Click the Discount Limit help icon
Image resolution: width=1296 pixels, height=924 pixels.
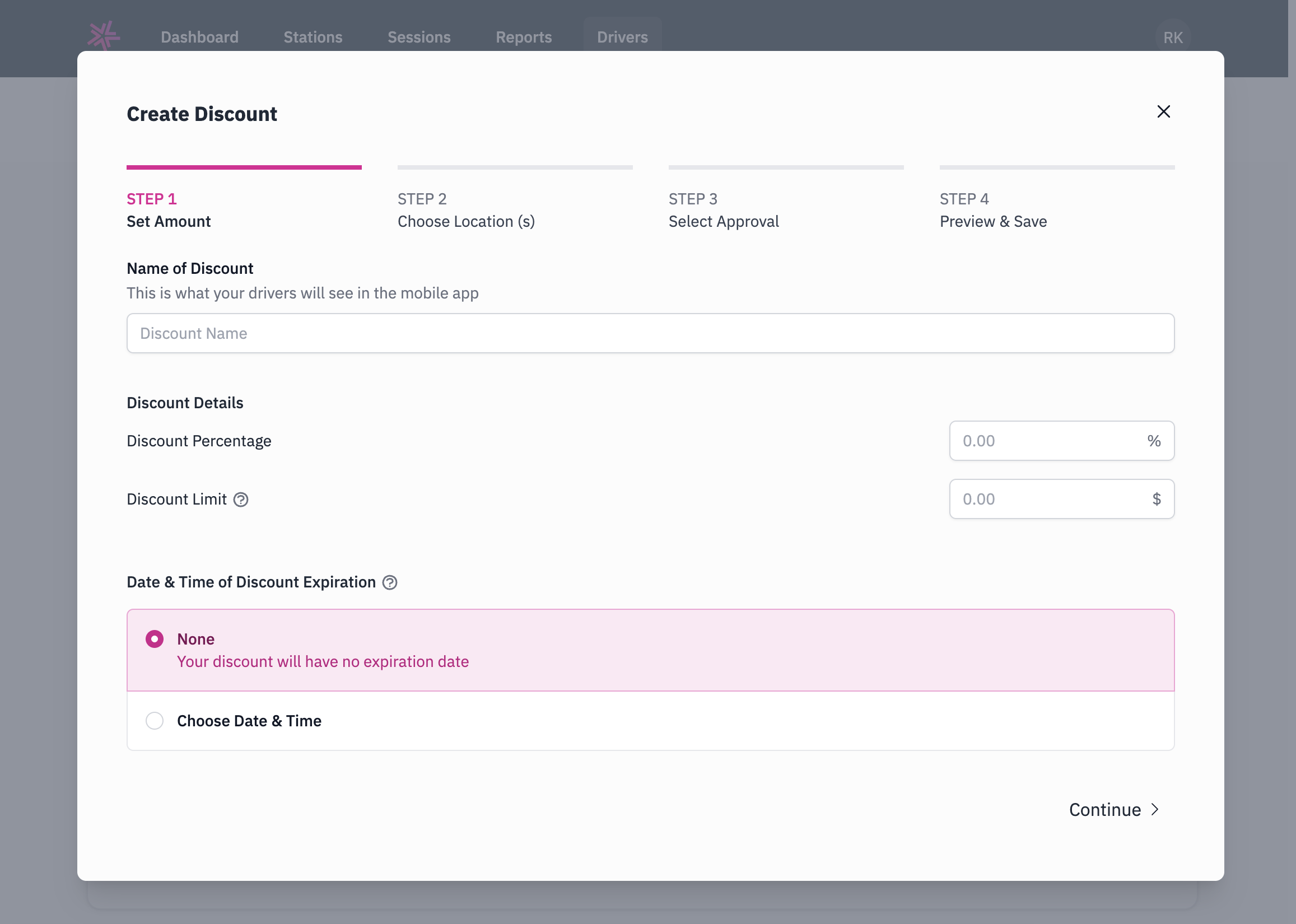click(241, 500)
